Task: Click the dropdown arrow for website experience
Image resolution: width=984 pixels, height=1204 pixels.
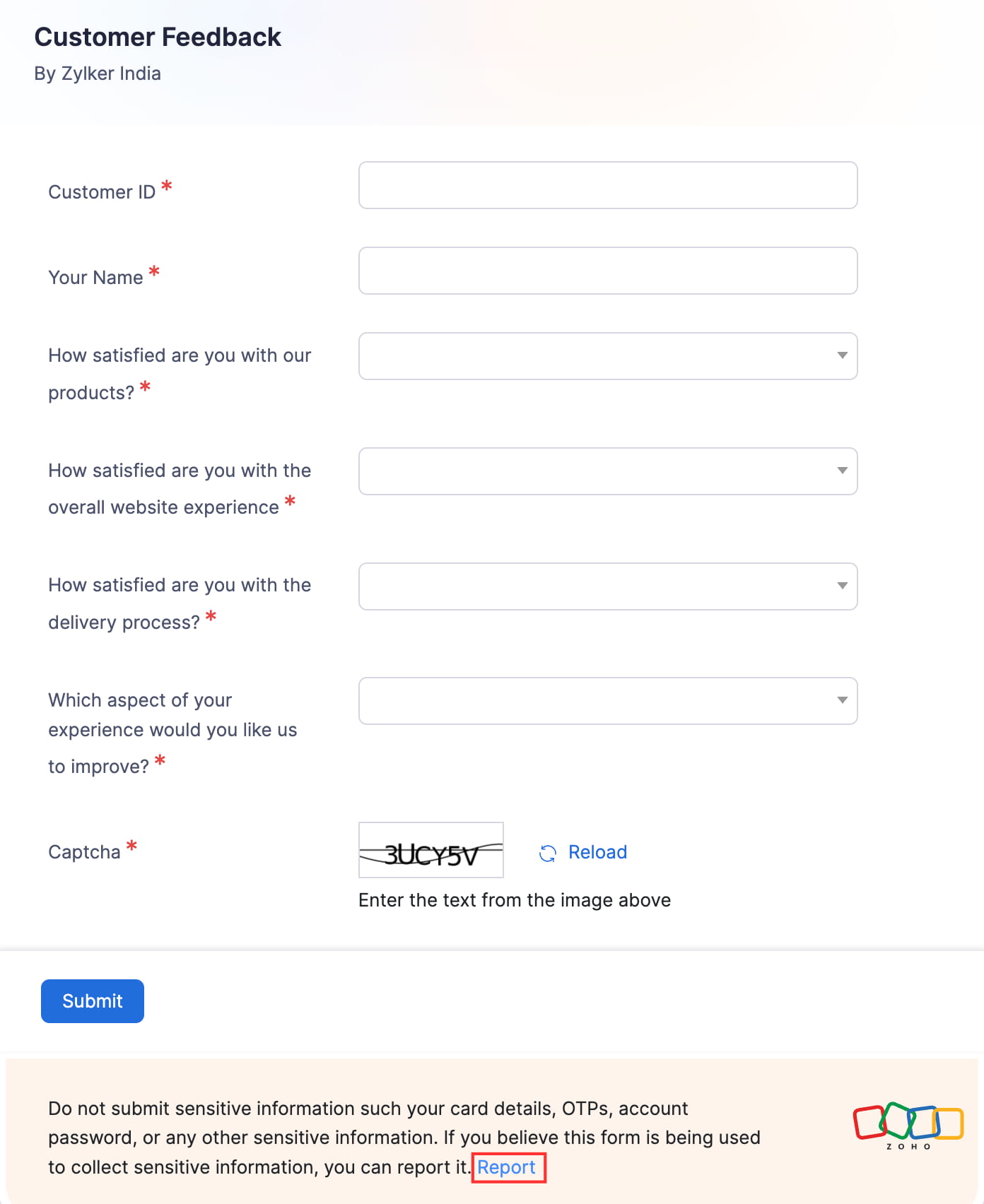Action: pyautogui.click(x=841, y=471)
